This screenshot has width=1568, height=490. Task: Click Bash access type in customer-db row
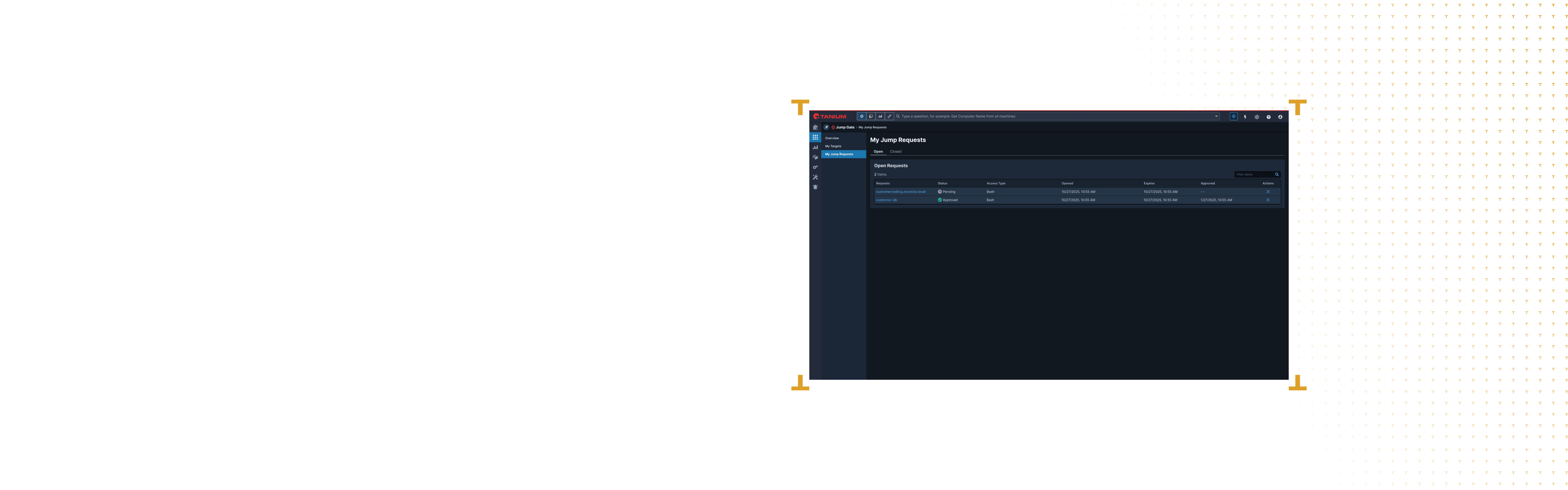pyautogui.click(x=990, y=200)
